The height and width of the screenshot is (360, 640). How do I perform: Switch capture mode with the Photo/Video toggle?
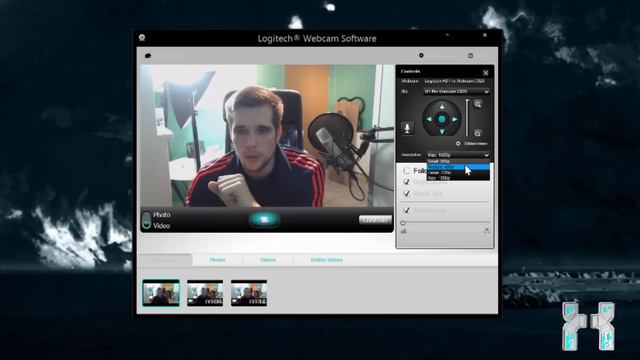pyautogui.click(x=147, y=220)
